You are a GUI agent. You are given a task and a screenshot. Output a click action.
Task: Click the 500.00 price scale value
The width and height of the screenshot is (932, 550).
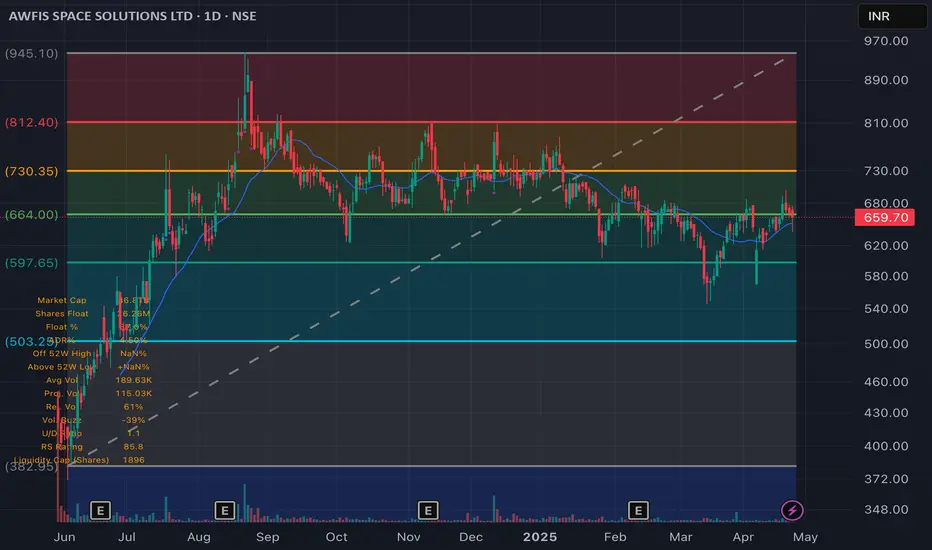coord(886,344)
